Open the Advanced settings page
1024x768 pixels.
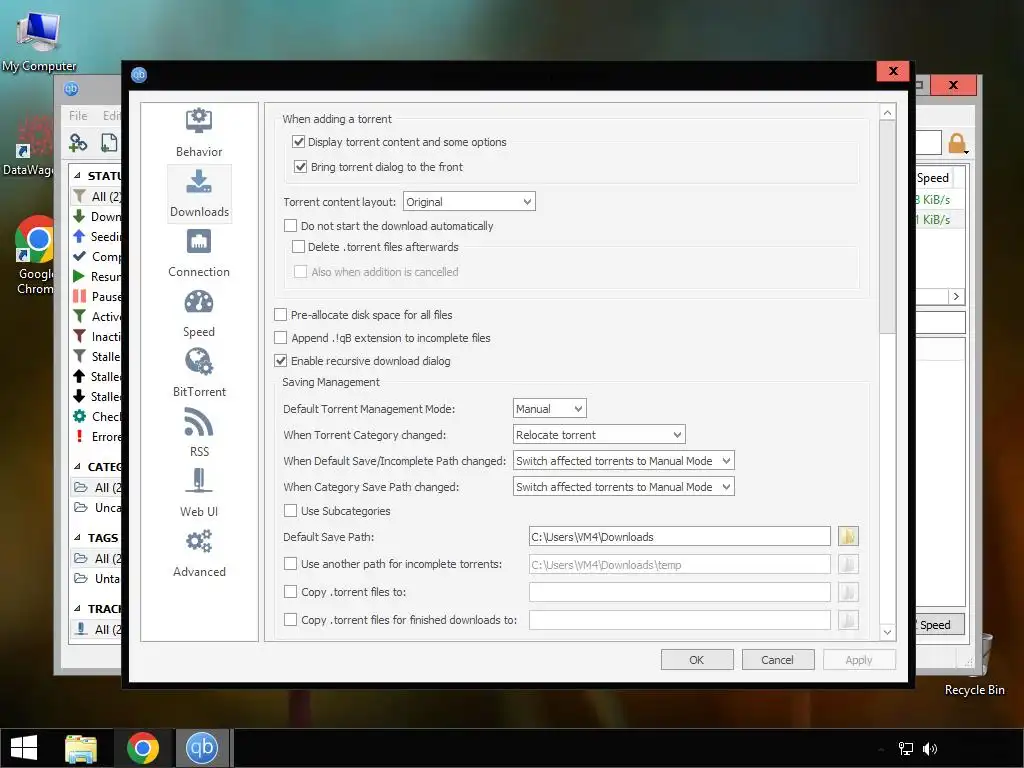(199, 554)
